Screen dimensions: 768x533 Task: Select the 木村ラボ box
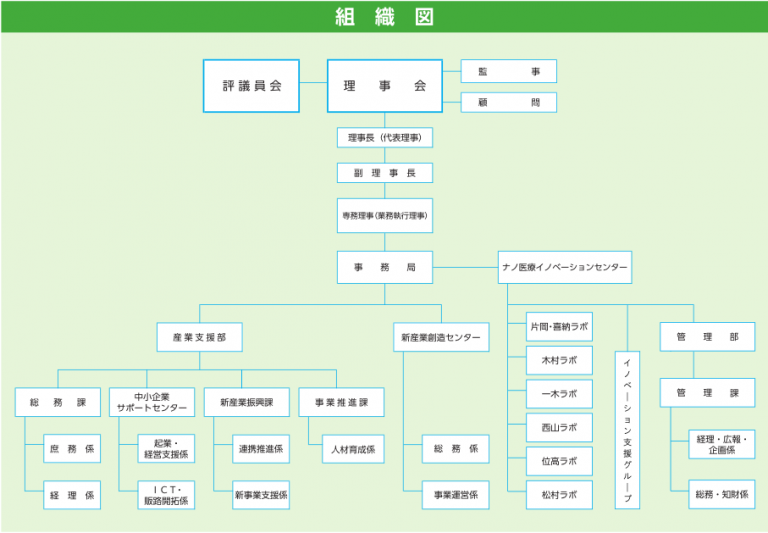coord(559,360)
